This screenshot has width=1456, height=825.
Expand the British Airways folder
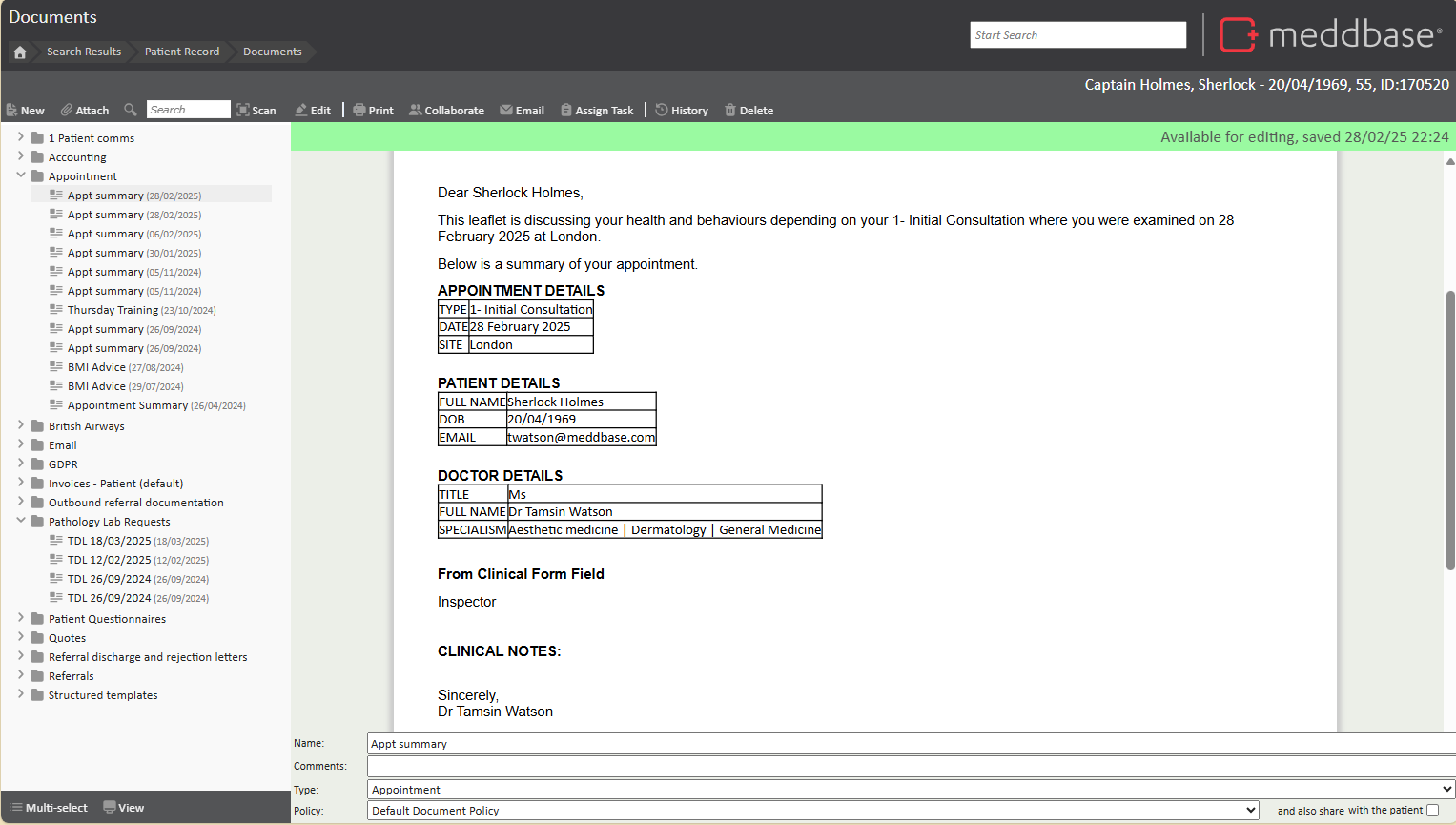click(21, 425)
